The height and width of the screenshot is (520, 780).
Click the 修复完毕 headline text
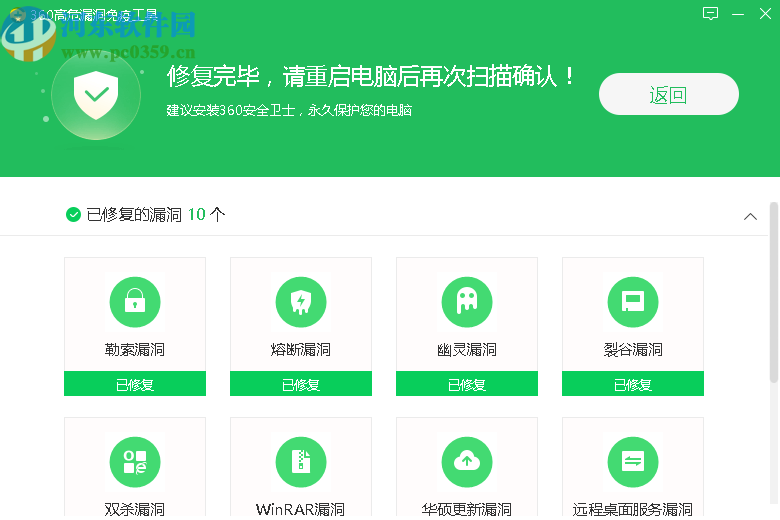(x=371, y=77)
